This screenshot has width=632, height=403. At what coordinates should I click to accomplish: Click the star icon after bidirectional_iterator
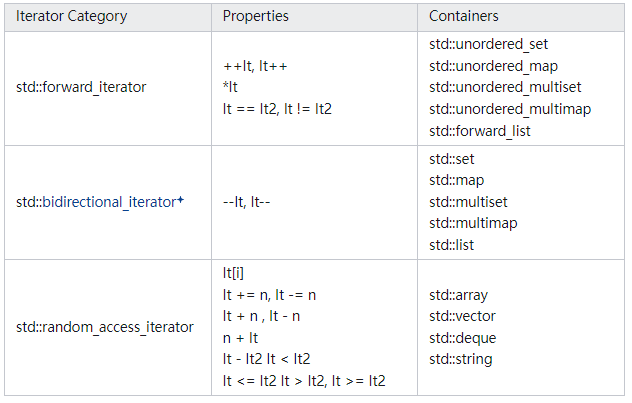(181, 201)
